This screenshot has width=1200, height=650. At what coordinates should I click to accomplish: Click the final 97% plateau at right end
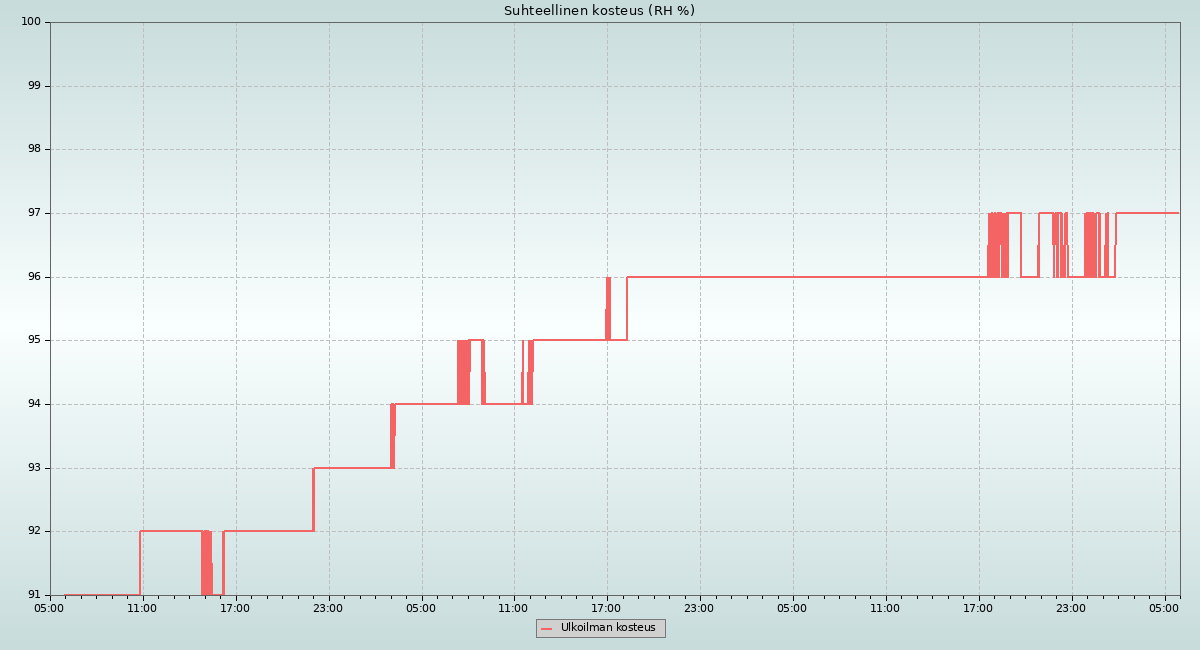[1148, 213]
